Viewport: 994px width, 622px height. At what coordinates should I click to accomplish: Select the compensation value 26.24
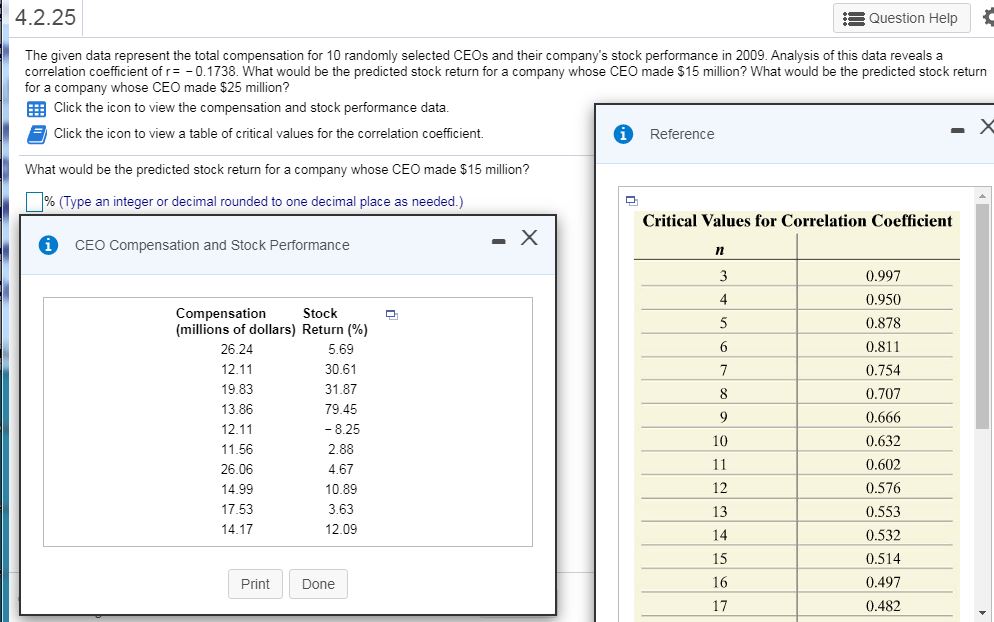(x=237, y=349)
